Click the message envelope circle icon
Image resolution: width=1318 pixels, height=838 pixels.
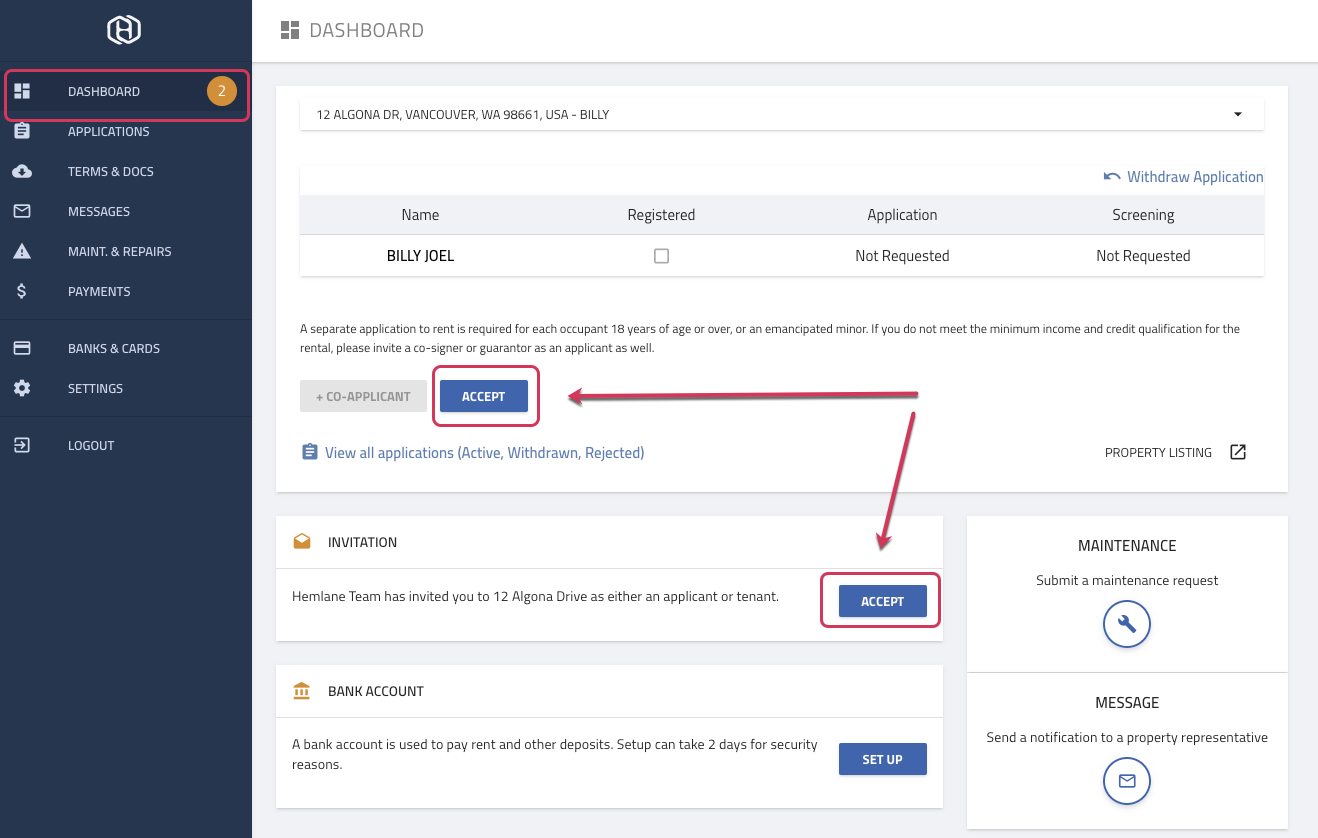[x=1126, y=781]
